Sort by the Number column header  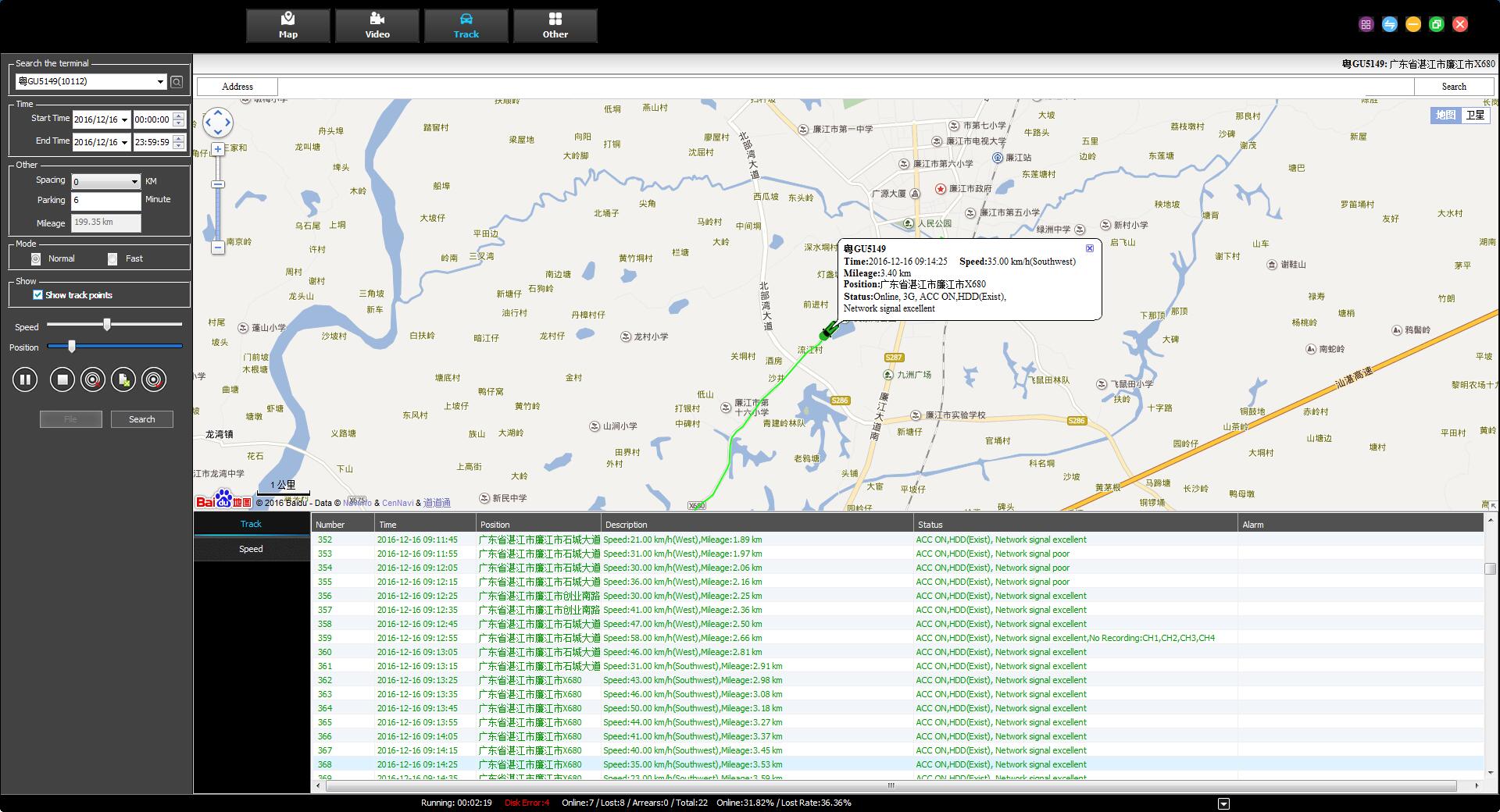tap(343, 525)
